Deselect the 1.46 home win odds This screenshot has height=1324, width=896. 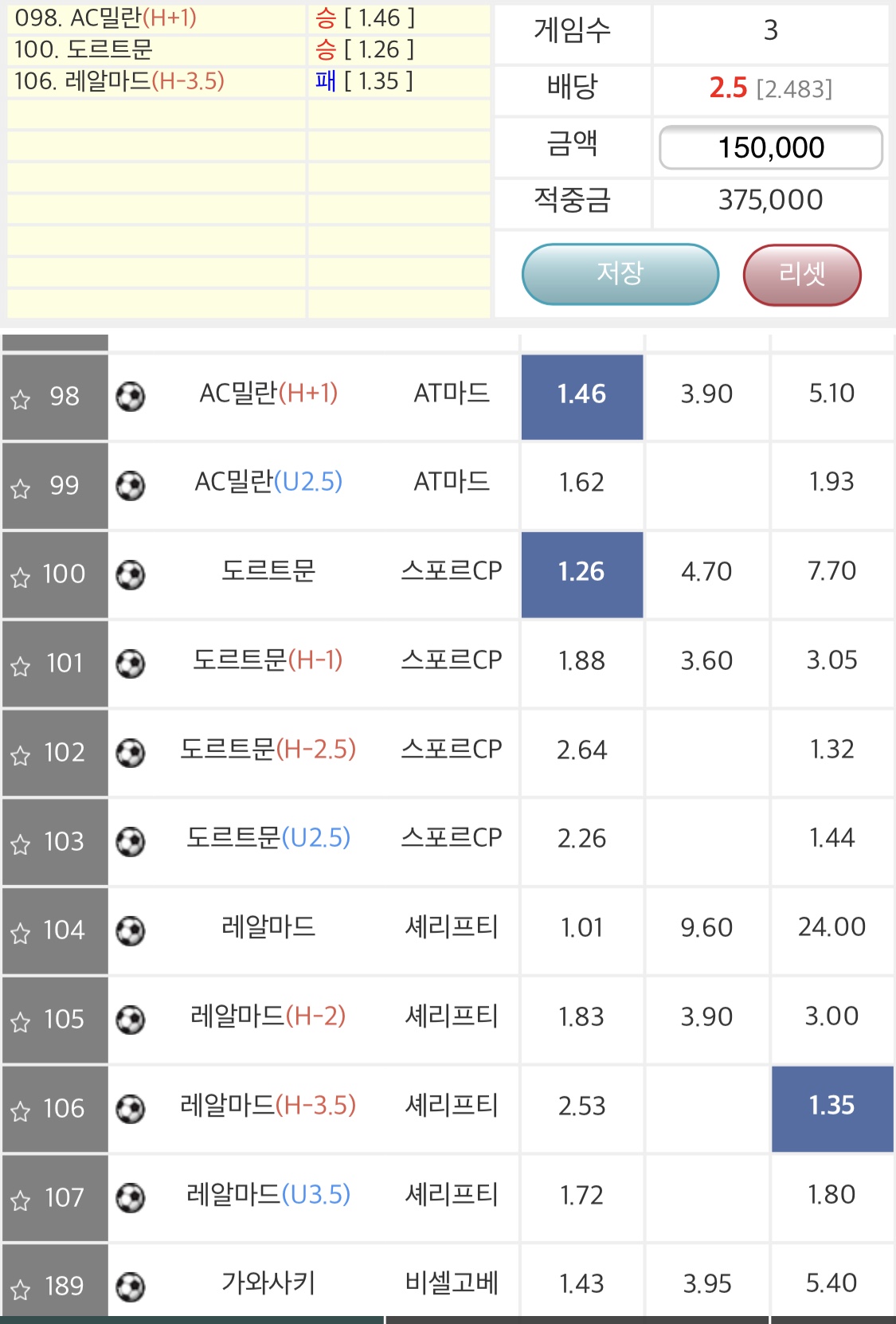581,396
